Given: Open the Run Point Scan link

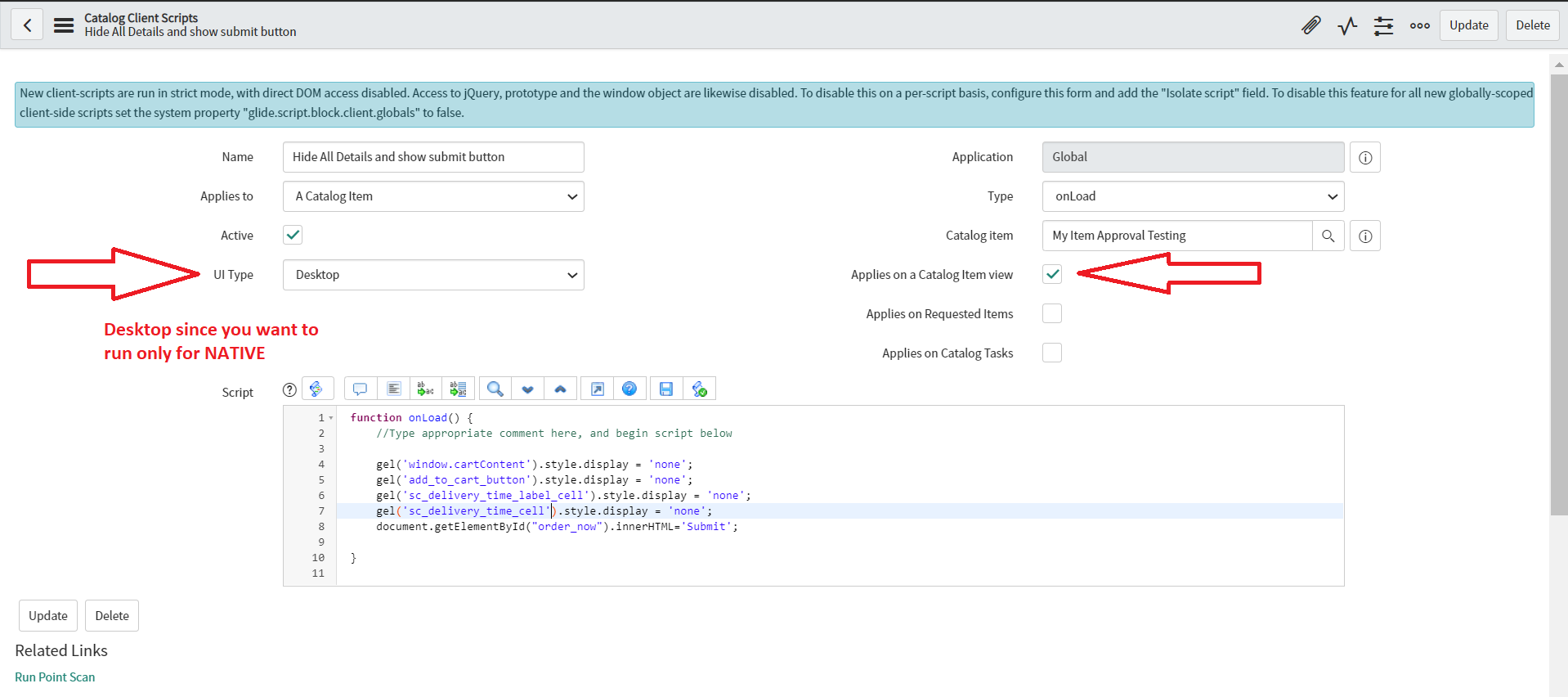Looking at the screenshot, I should [55, 677].
